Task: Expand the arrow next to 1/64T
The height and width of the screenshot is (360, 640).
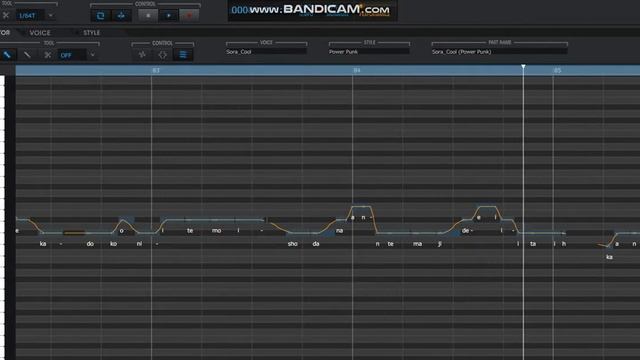Action: pyautogui.click(x=51, y=16)
